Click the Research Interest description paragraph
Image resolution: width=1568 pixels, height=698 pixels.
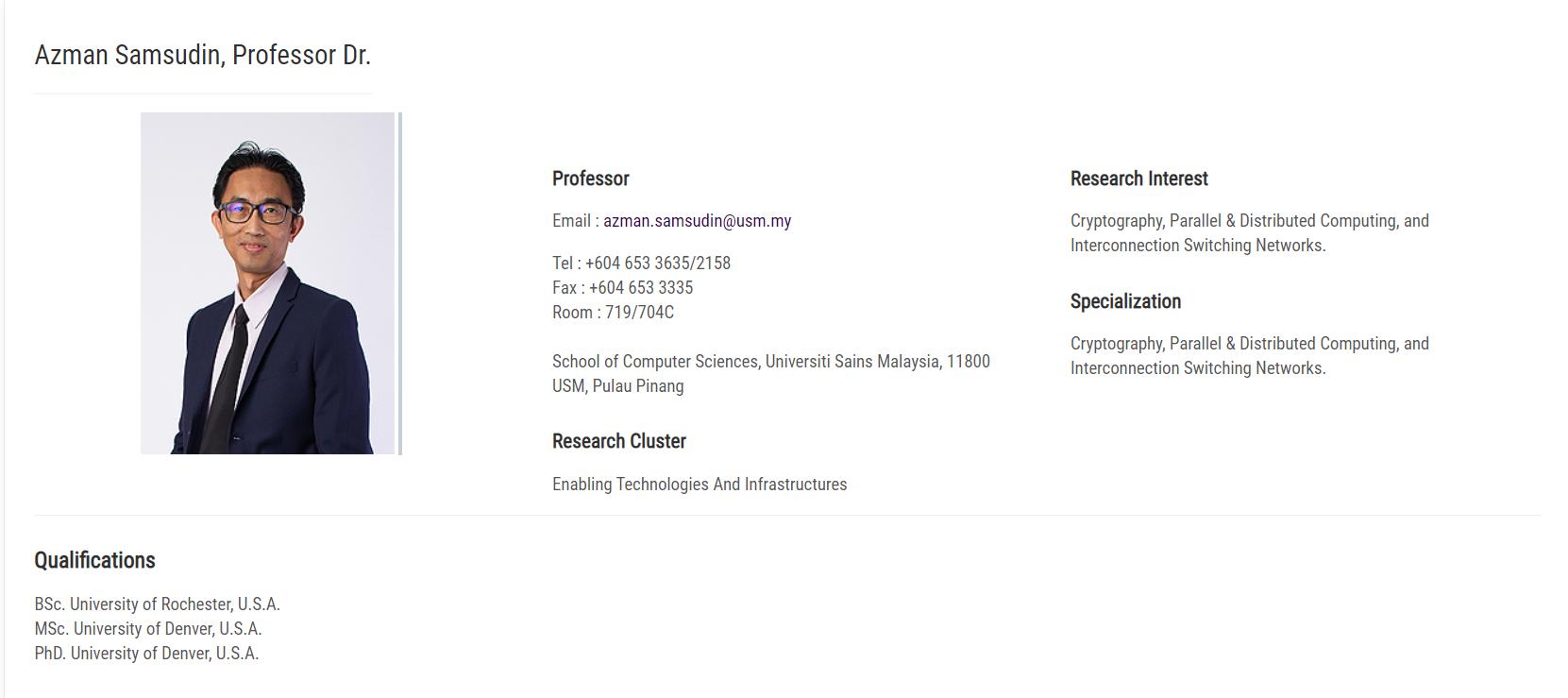(x=1248, y=233)
